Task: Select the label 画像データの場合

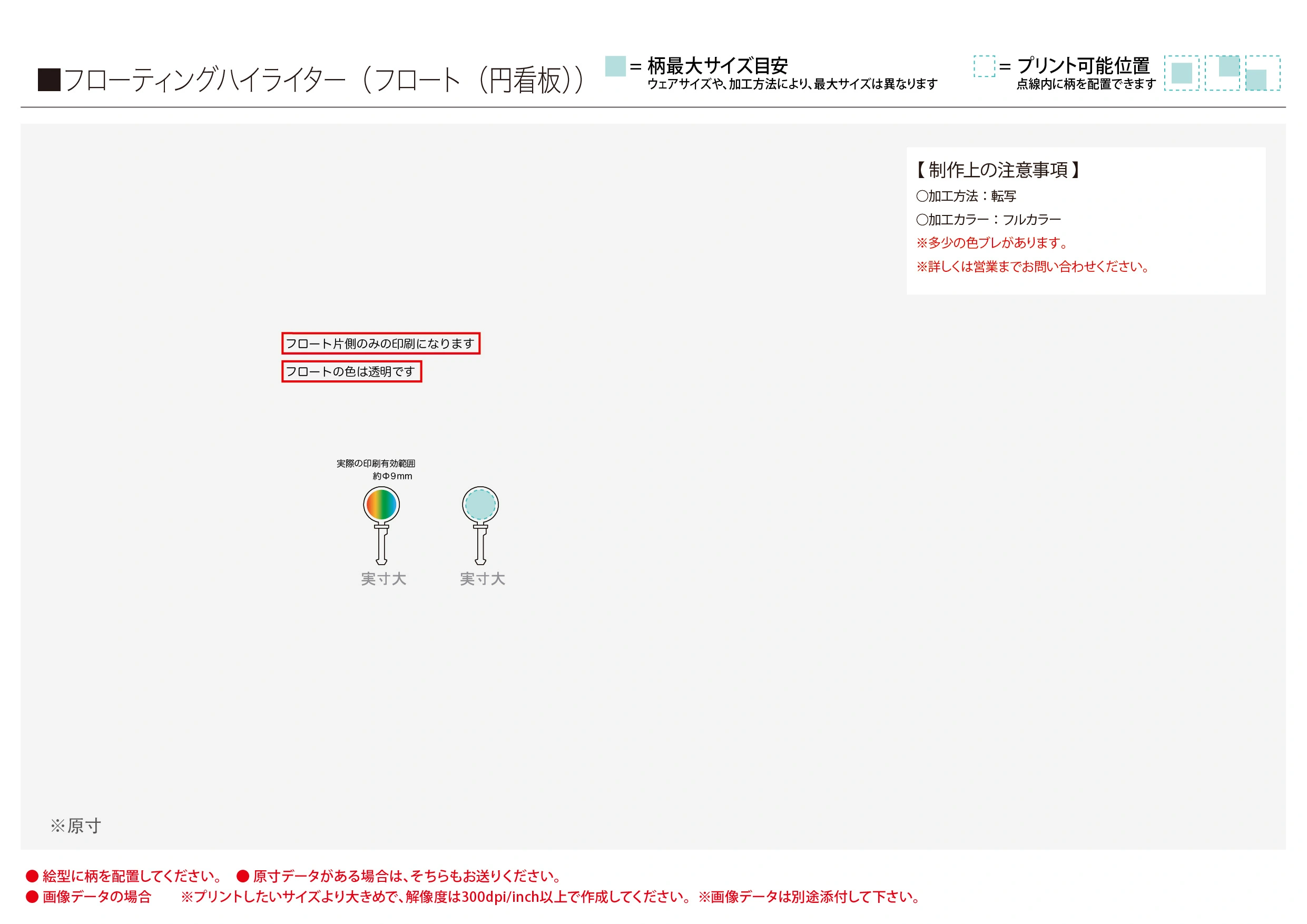Action: point(97,897)
